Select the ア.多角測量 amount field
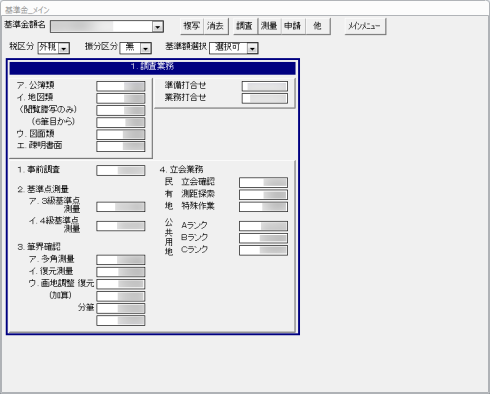 click(121, 260)
